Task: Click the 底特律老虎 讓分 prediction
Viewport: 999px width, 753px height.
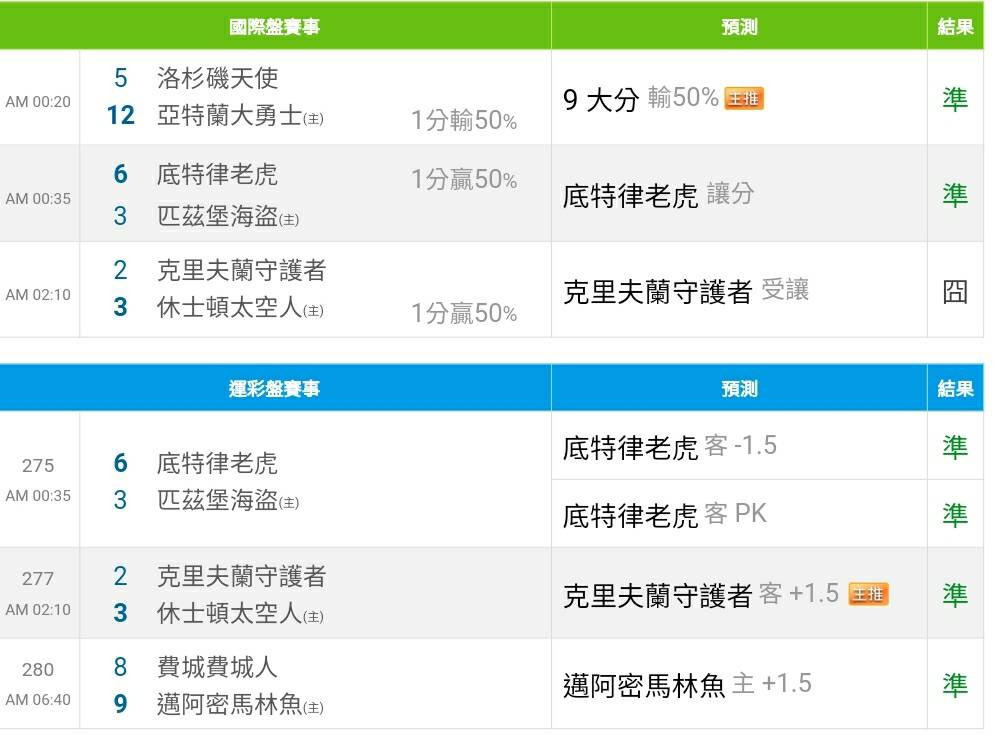Action: [x=658, y=195]
